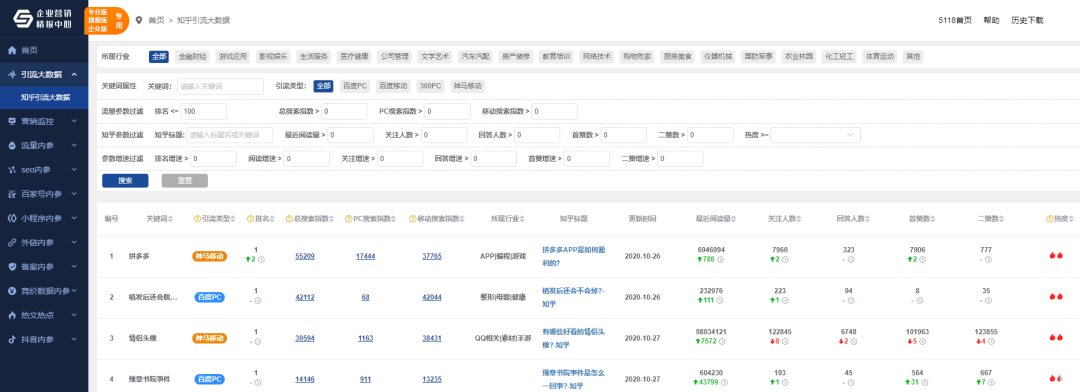Expand the 百家号内参 menu chevron
The width and height of the screenshot is (1080, 392).
pos(74,194)
